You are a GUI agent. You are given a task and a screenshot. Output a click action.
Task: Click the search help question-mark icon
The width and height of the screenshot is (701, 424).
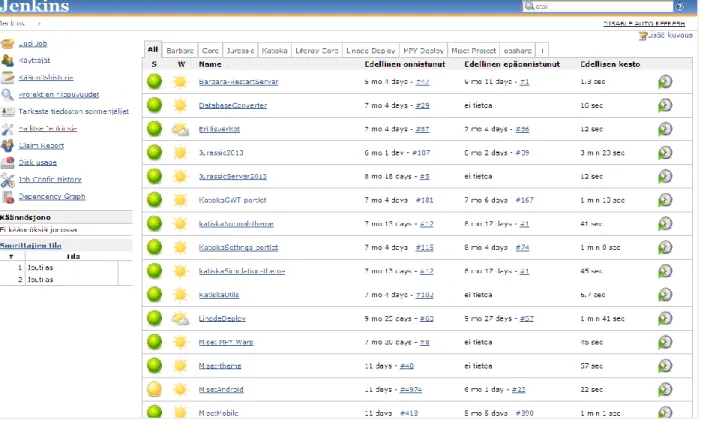tap(680, 6)
